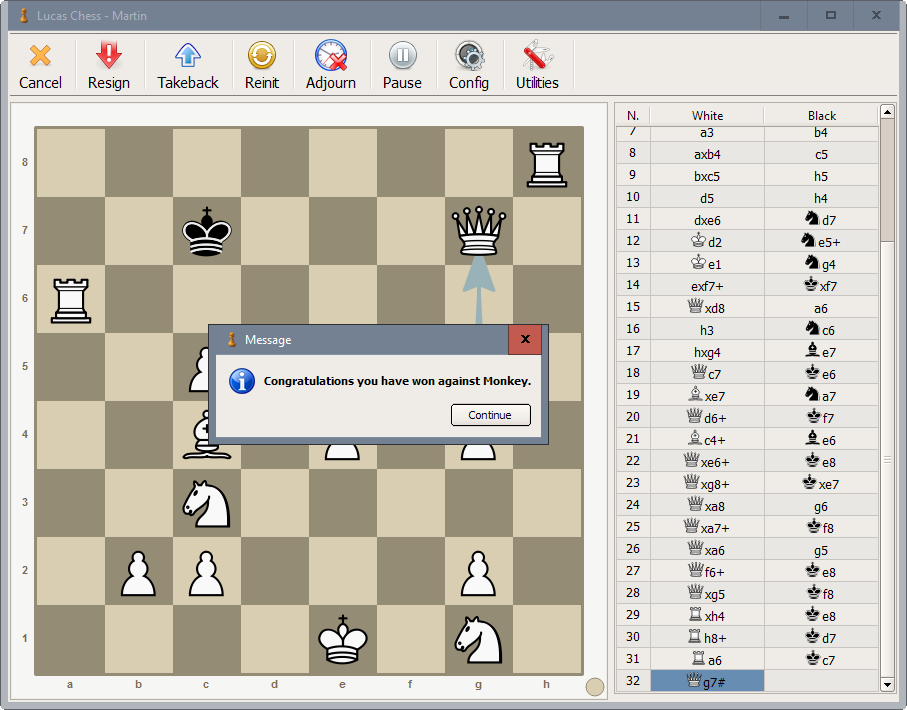This screenshot has width=907, height=710.
Task: Select move 21 white Bc4+ cell
Action: click(707, 440)
